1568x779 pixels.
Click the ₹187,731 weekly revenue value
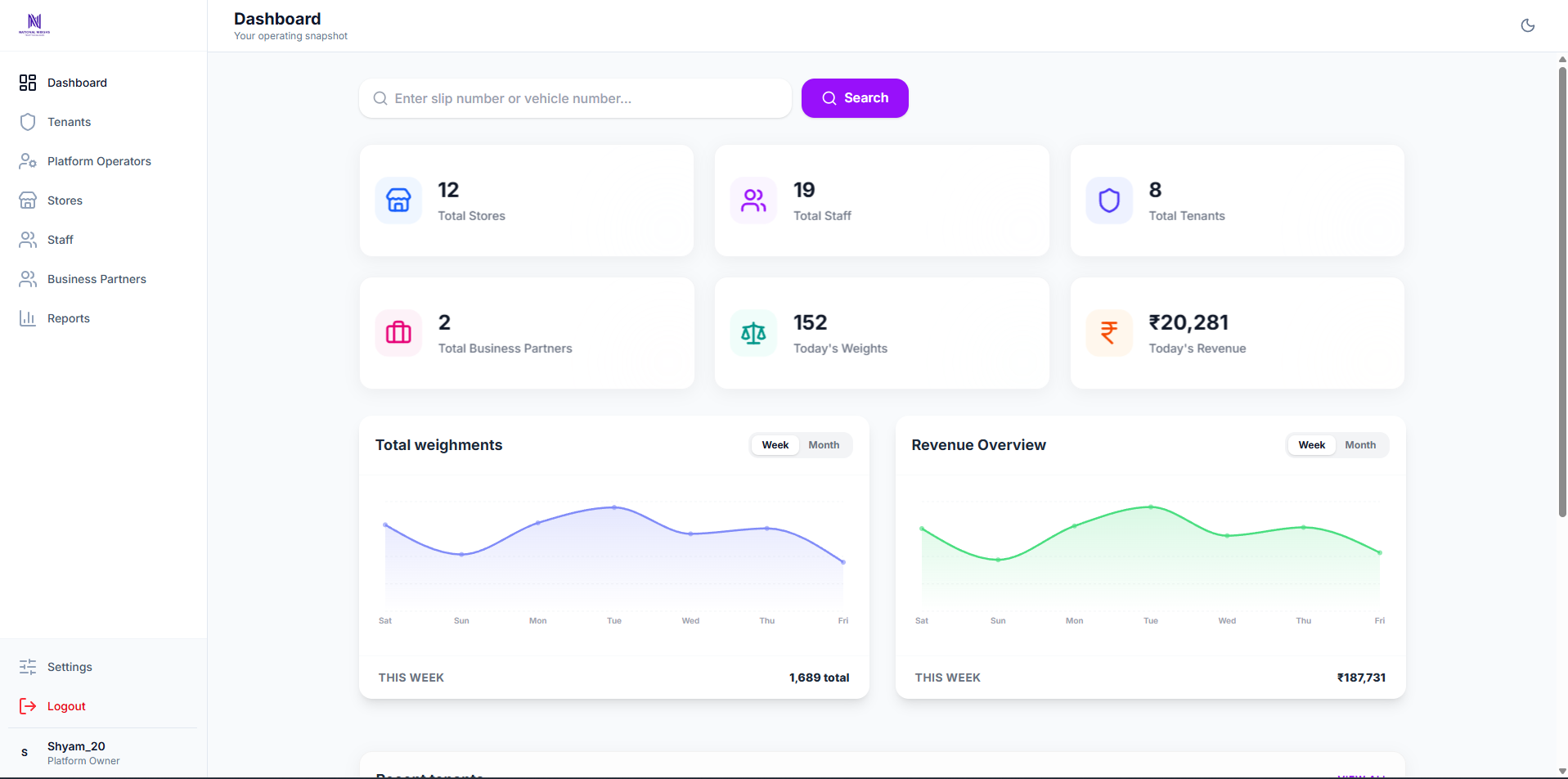(x=1361, y=678)
